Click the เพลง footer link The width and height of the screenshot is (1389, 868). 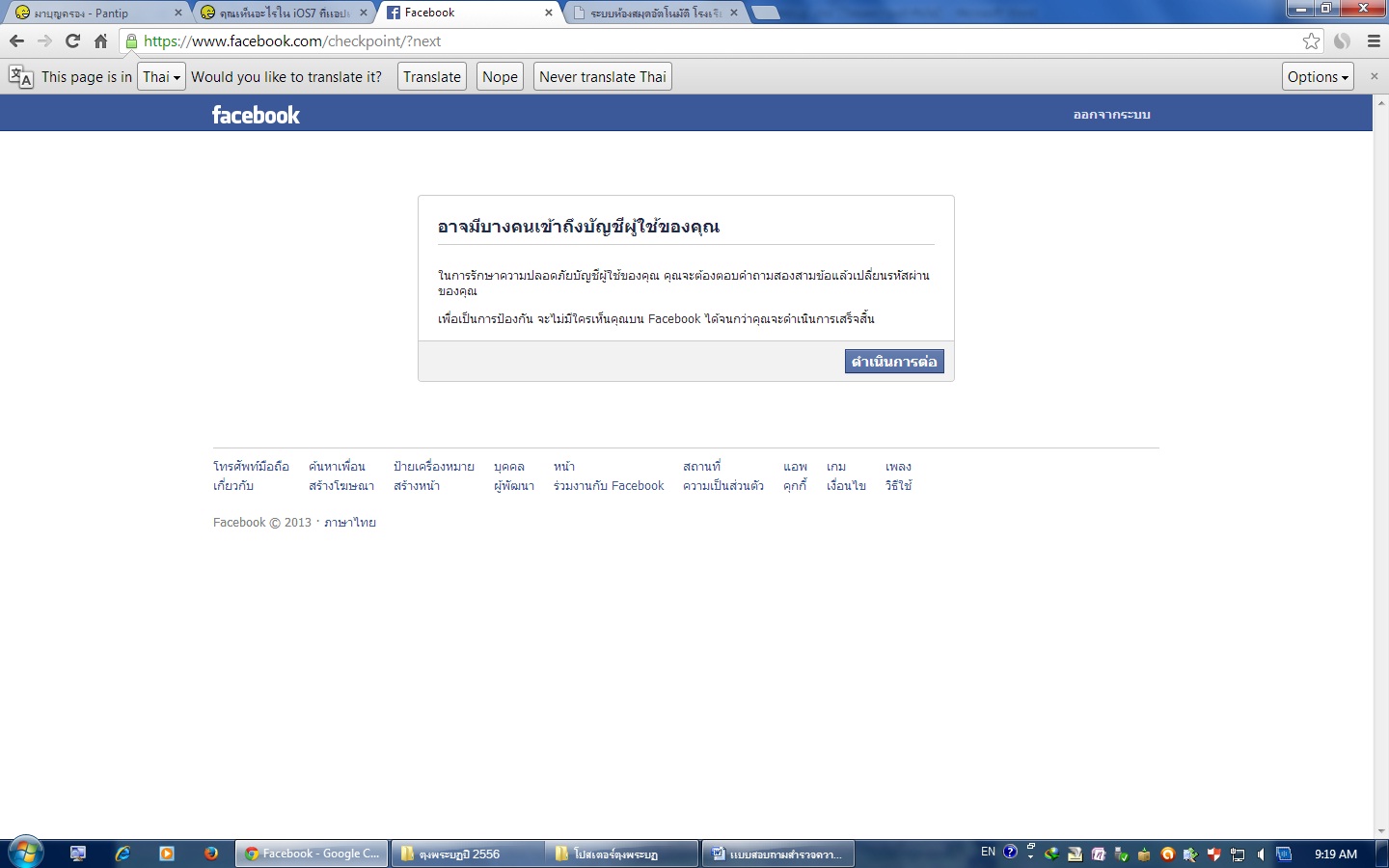pos(898,467)
